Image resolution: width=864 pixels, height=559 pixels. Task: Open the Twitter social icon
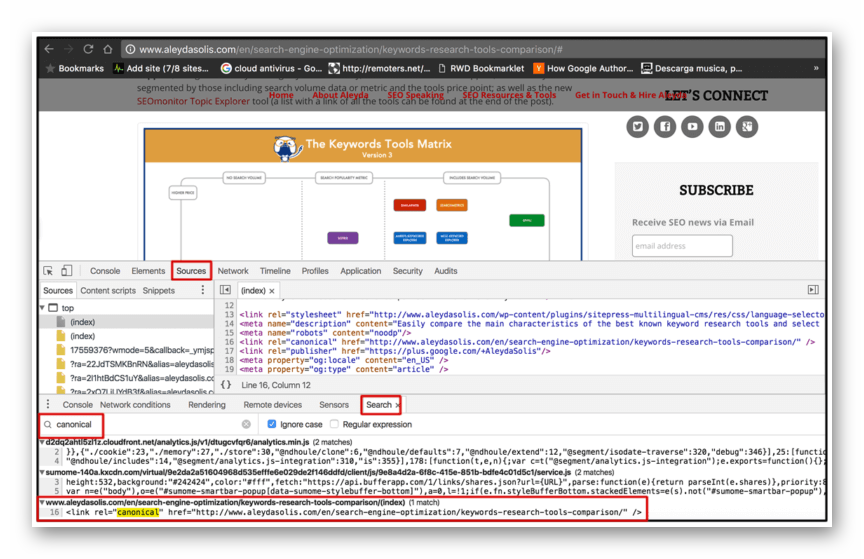tap(638, 127)
